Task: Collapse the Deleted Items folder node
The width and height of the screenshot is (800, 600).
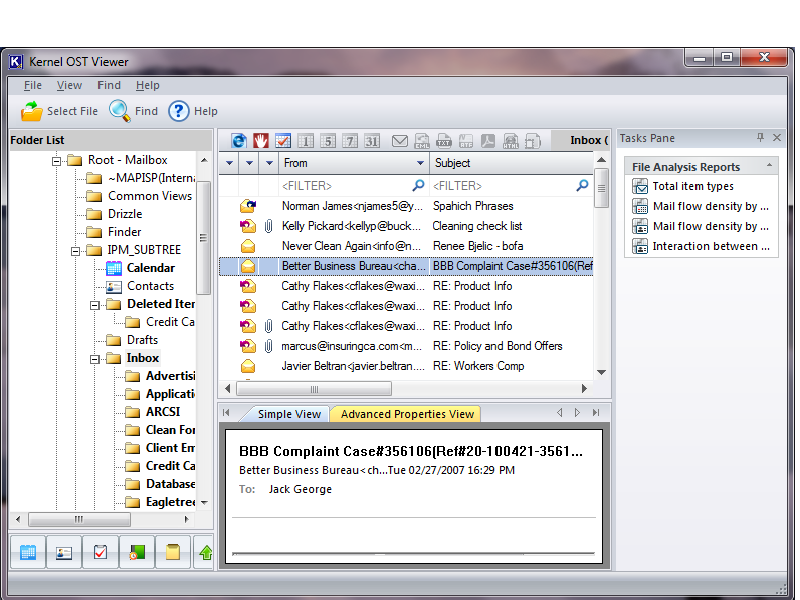Action: coord(94,305)
